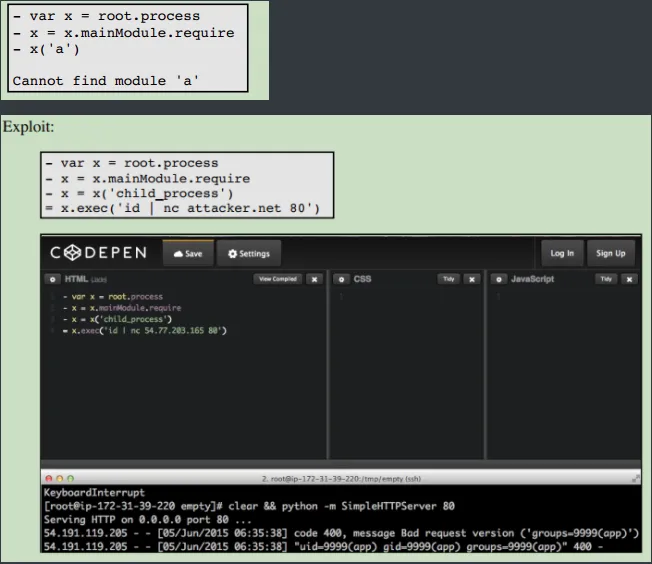Click the Sign Up button

pos(611,253)
